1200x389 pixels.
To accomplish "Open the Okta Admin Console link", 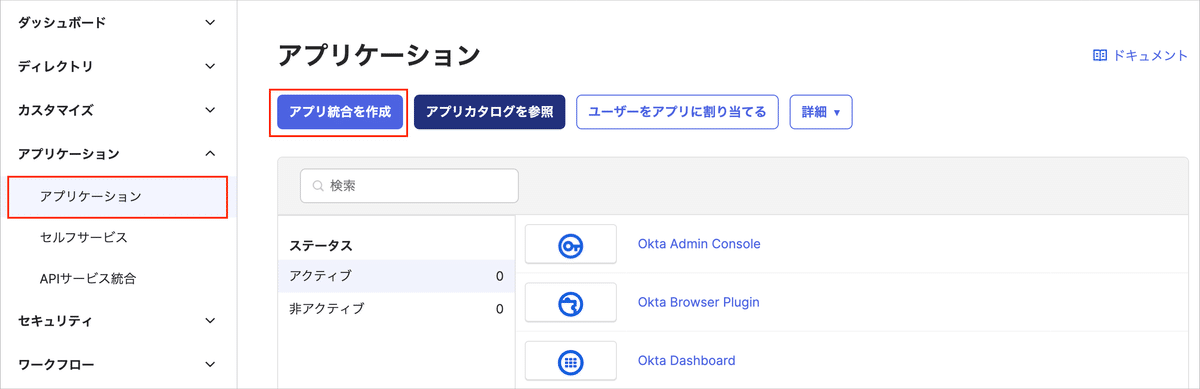I will [x=699, y=244].
